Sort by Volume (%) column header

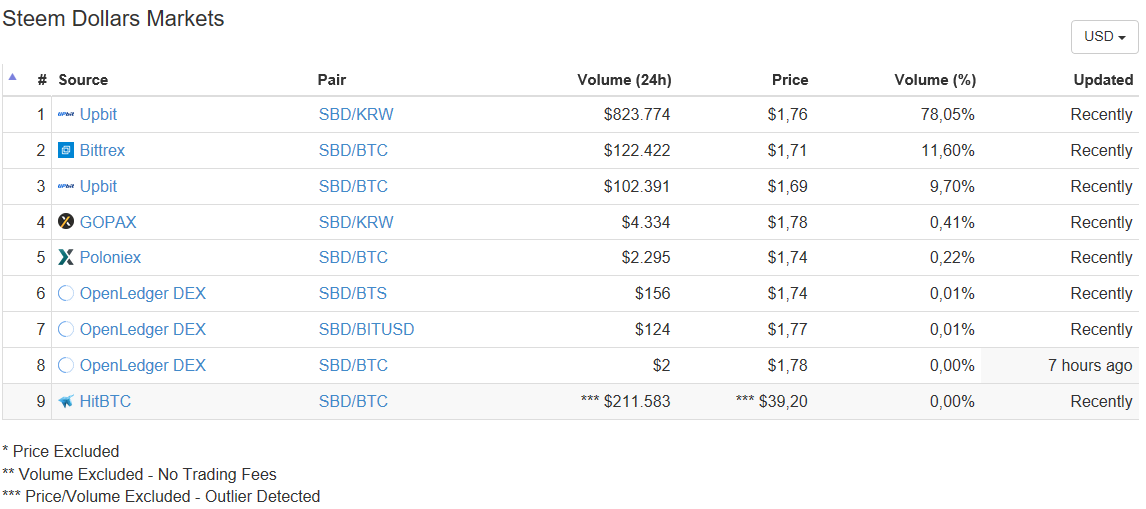[935, 80]
